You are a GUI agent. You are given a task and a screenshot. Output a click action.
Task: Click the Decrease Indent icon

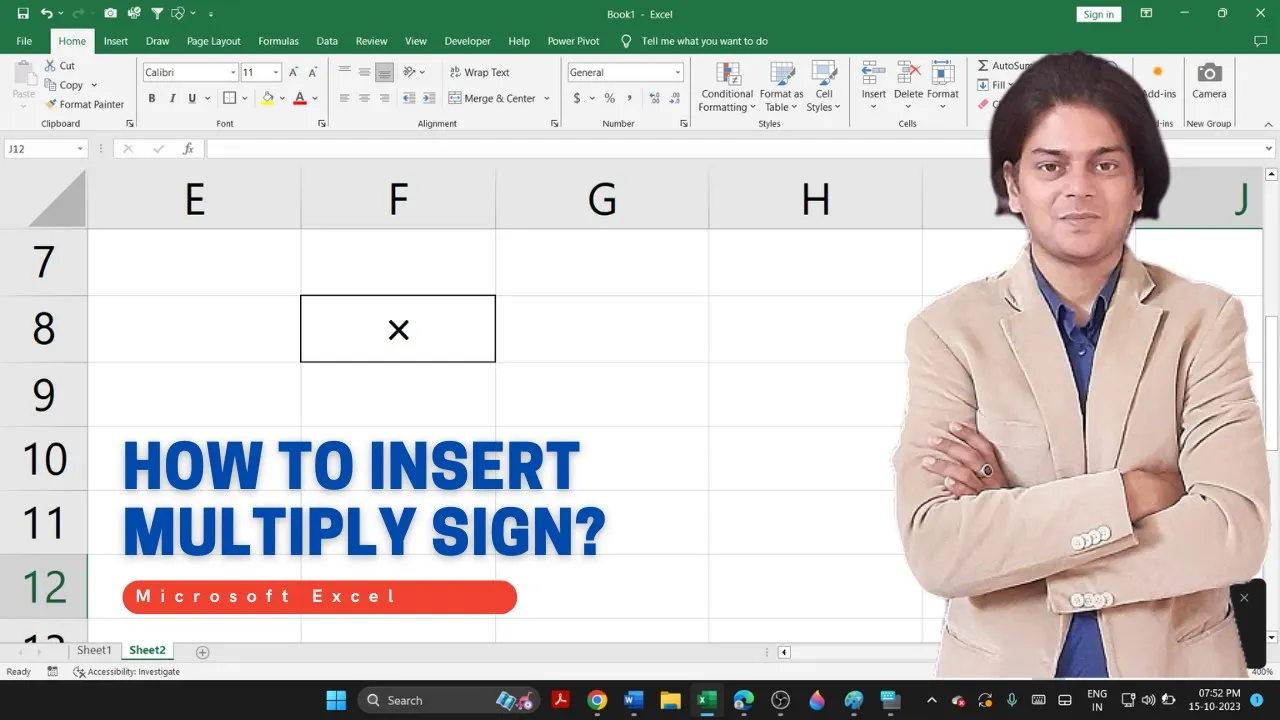409,98
